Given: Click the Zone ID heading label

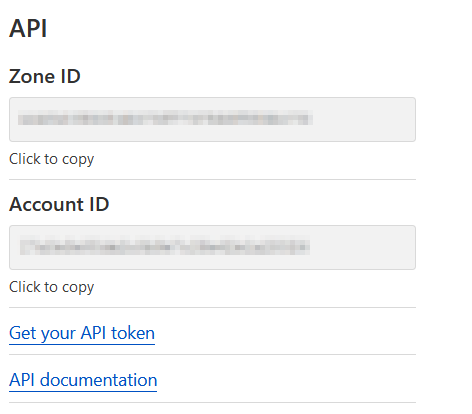Looking at the screenshot, I should click(x=45, y=76).
